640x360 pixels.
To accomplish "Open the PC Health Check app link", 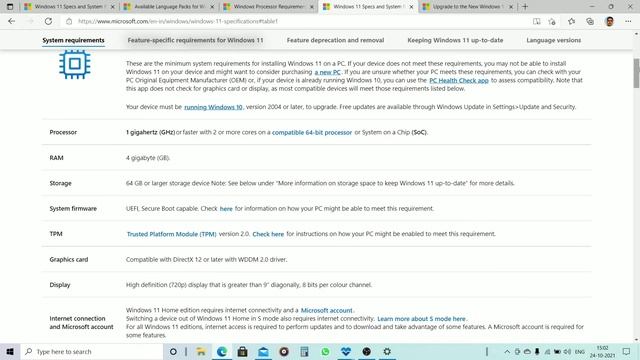I will click(459, 80).
